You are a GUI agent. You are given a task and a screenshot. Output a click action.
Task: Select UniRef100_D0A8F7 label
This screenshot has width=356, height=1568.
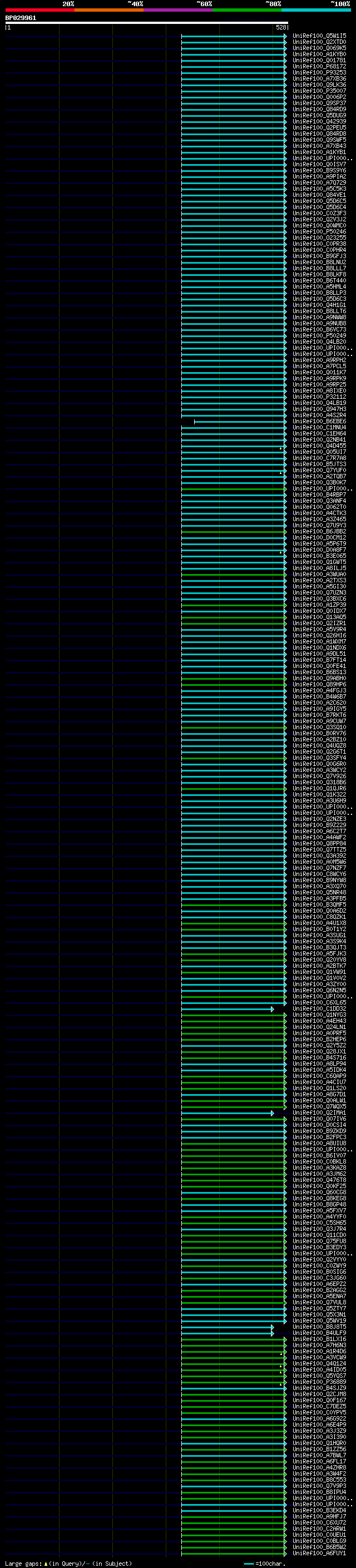pyautogui.click(x=319, y=550)
